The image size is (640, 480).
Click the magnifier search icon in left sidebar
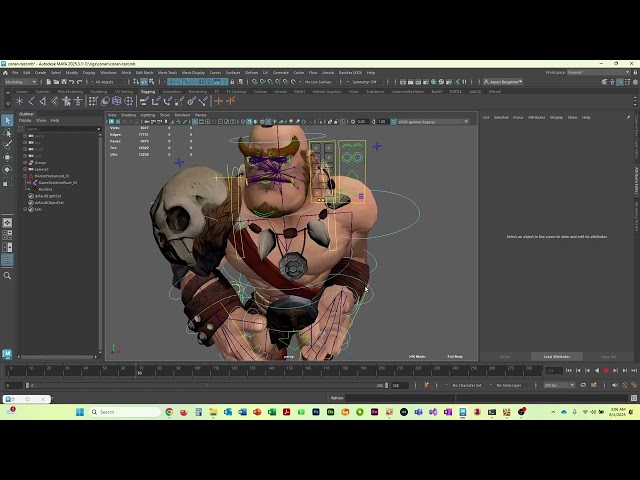(x=7, y=276)
